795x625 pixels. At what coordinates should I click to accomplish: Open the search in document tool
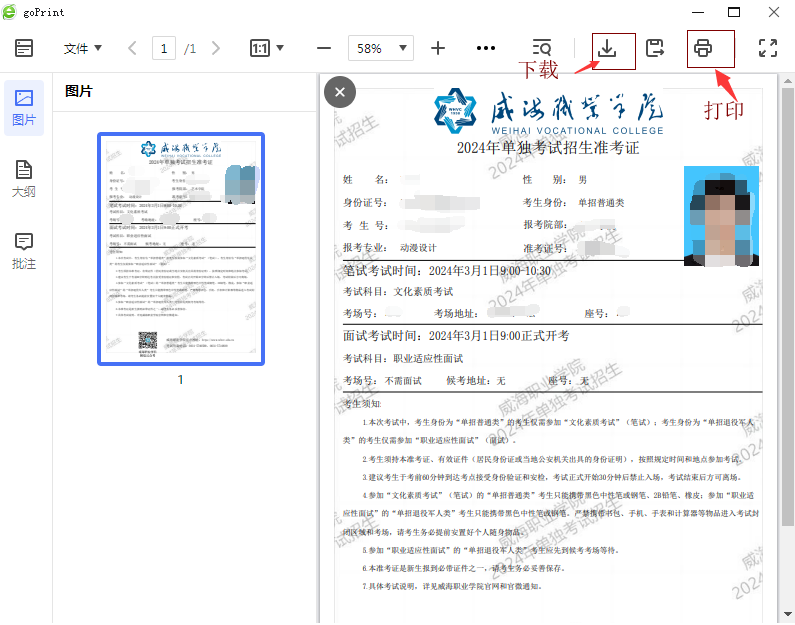pos(542,48)
